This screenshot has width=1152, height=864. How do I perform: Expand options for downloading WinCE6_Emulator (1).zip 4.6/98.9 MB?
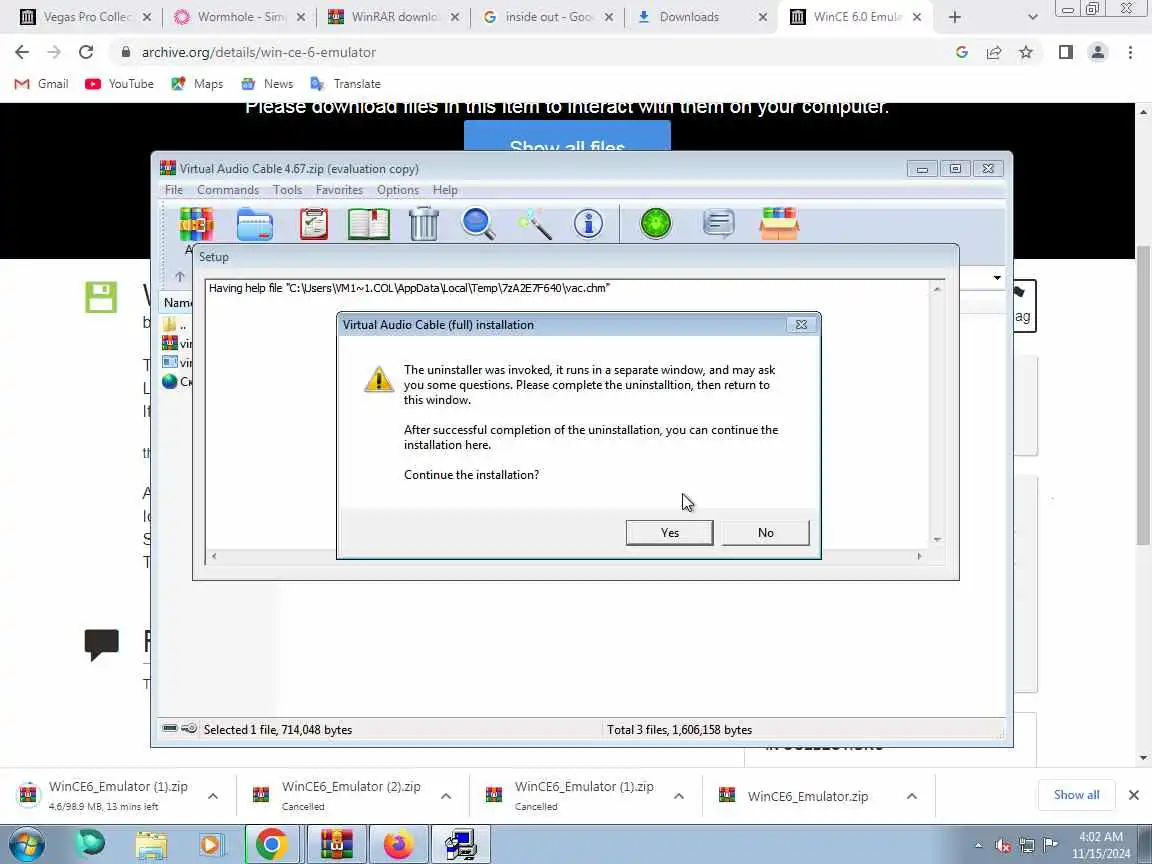click(x=212, y=796)
